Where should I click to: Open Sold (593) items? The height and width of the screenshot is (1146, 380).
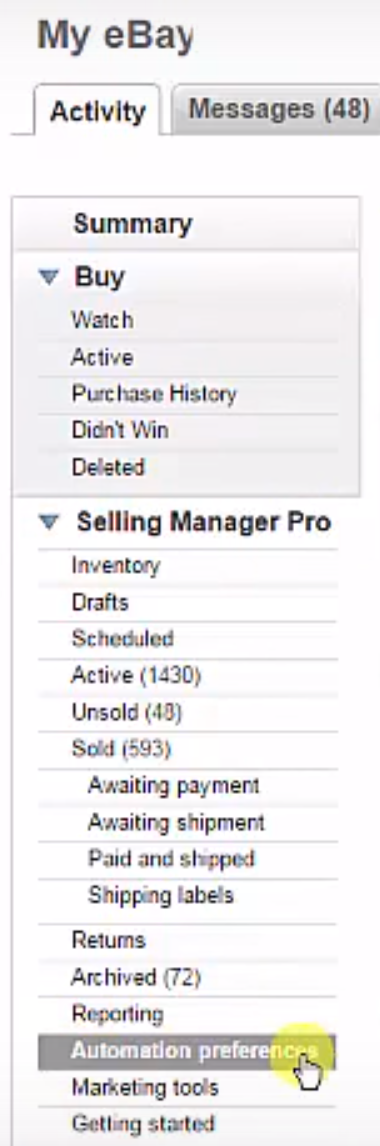pos(121,748)
